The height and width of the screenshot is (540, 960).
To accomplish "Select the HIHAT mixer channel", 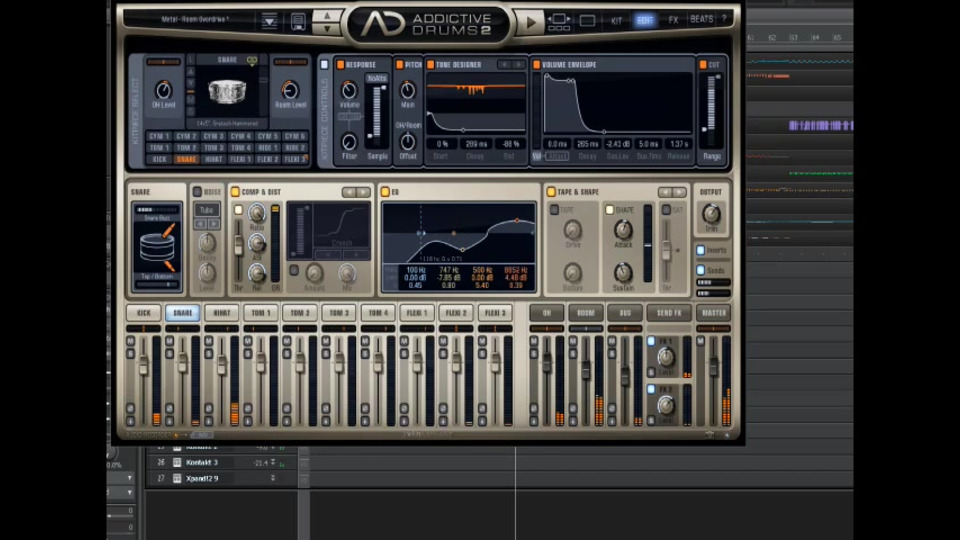I will coord(222,313).
